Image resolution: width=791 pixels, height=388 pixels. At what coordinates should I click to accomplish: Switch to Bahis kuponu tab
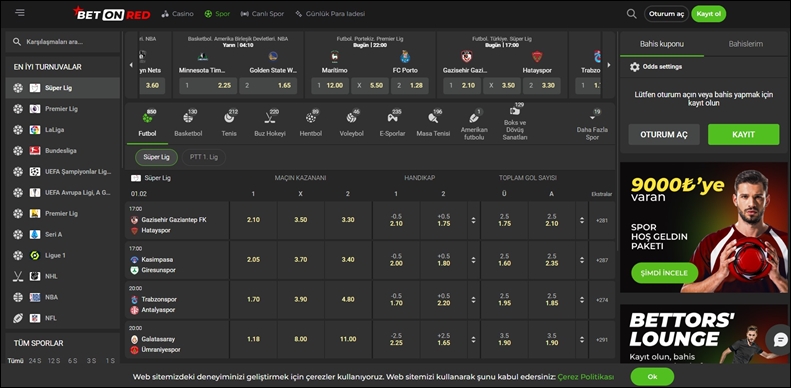pyautogui.click(x=662, y=44)
